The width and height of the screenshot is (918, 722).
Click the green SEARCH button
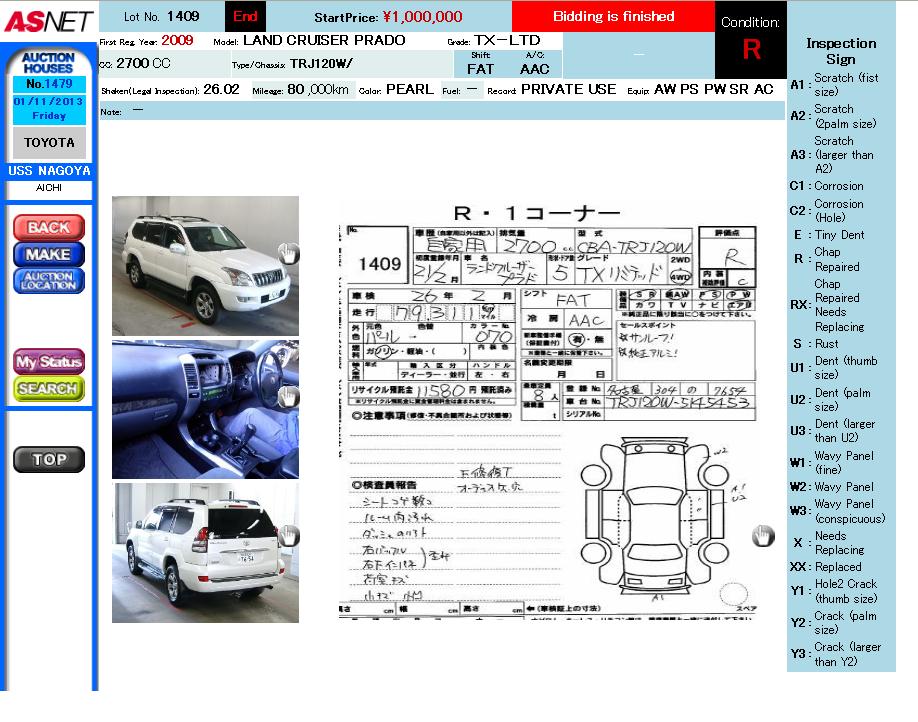point(48,388)
